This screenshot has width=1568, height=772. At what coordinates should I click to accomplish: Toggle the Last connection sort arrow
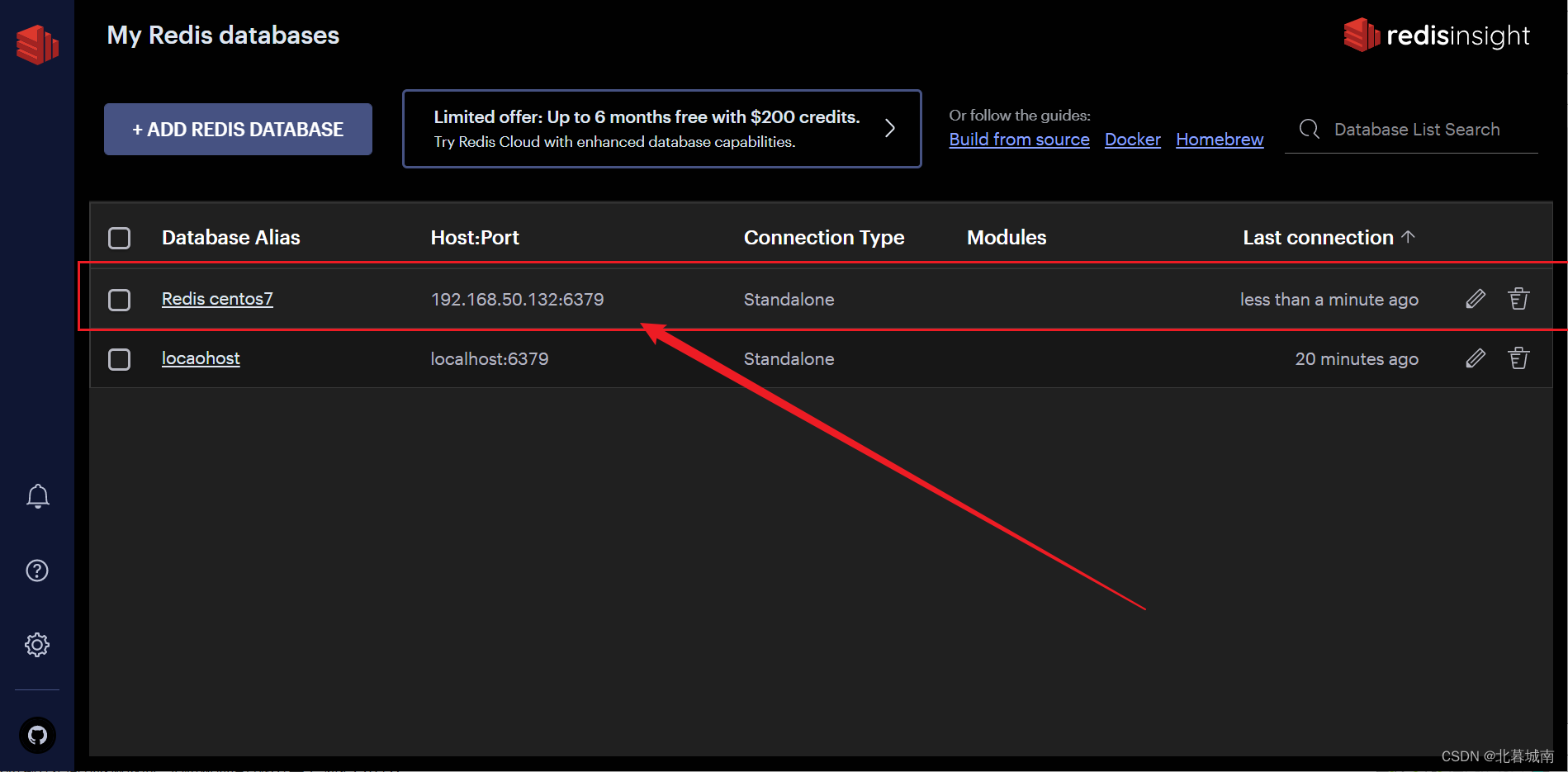[x=1409, y=237]
